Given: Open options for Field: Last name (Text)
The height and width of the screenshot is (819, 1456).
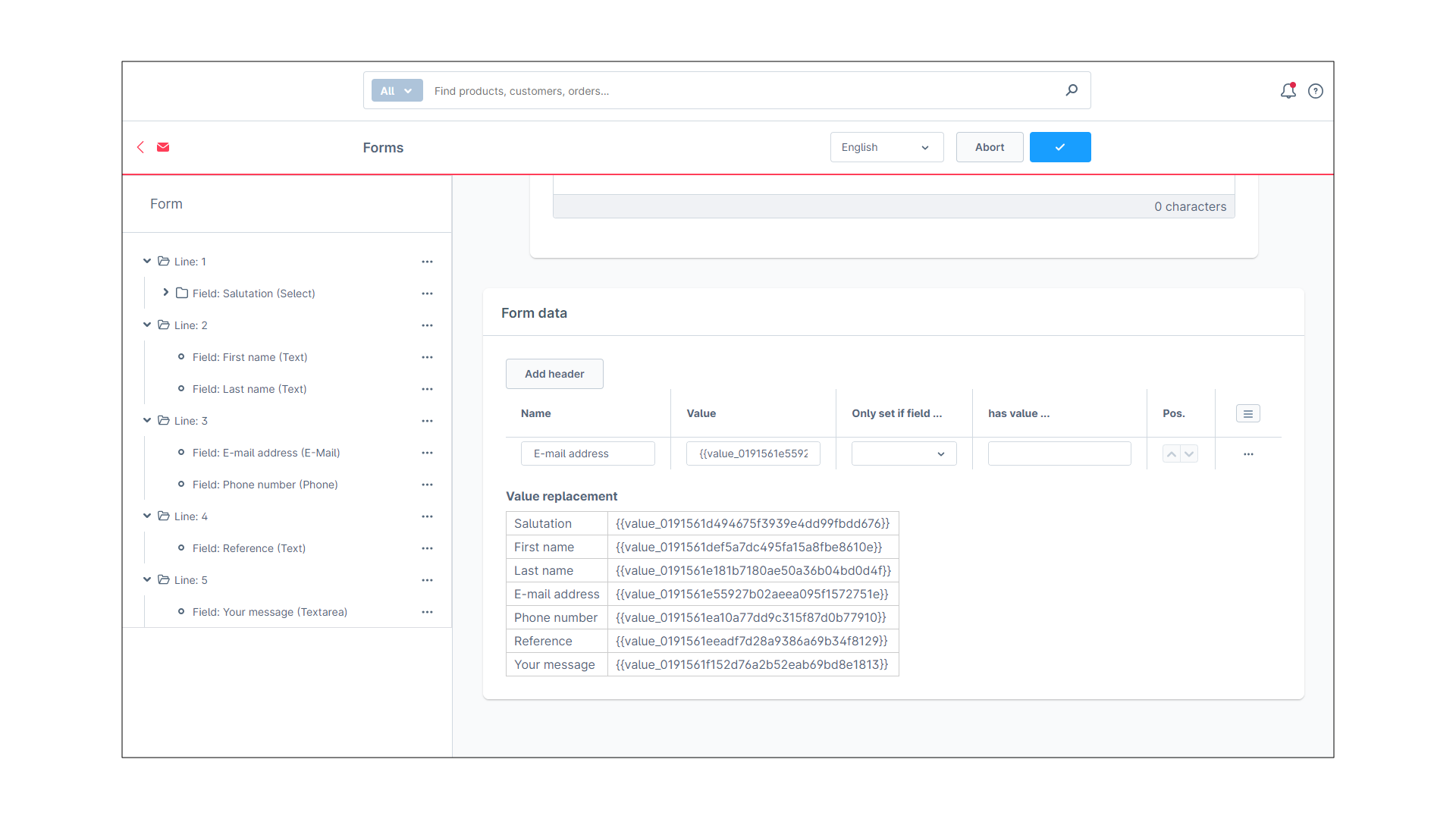Looking at the screenshot, I should pyautogui.click(x=427, y=389).
